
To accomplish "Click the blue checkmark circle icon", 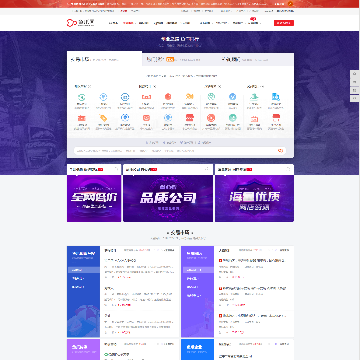I will pyautogui.click(x=232, y=97).
